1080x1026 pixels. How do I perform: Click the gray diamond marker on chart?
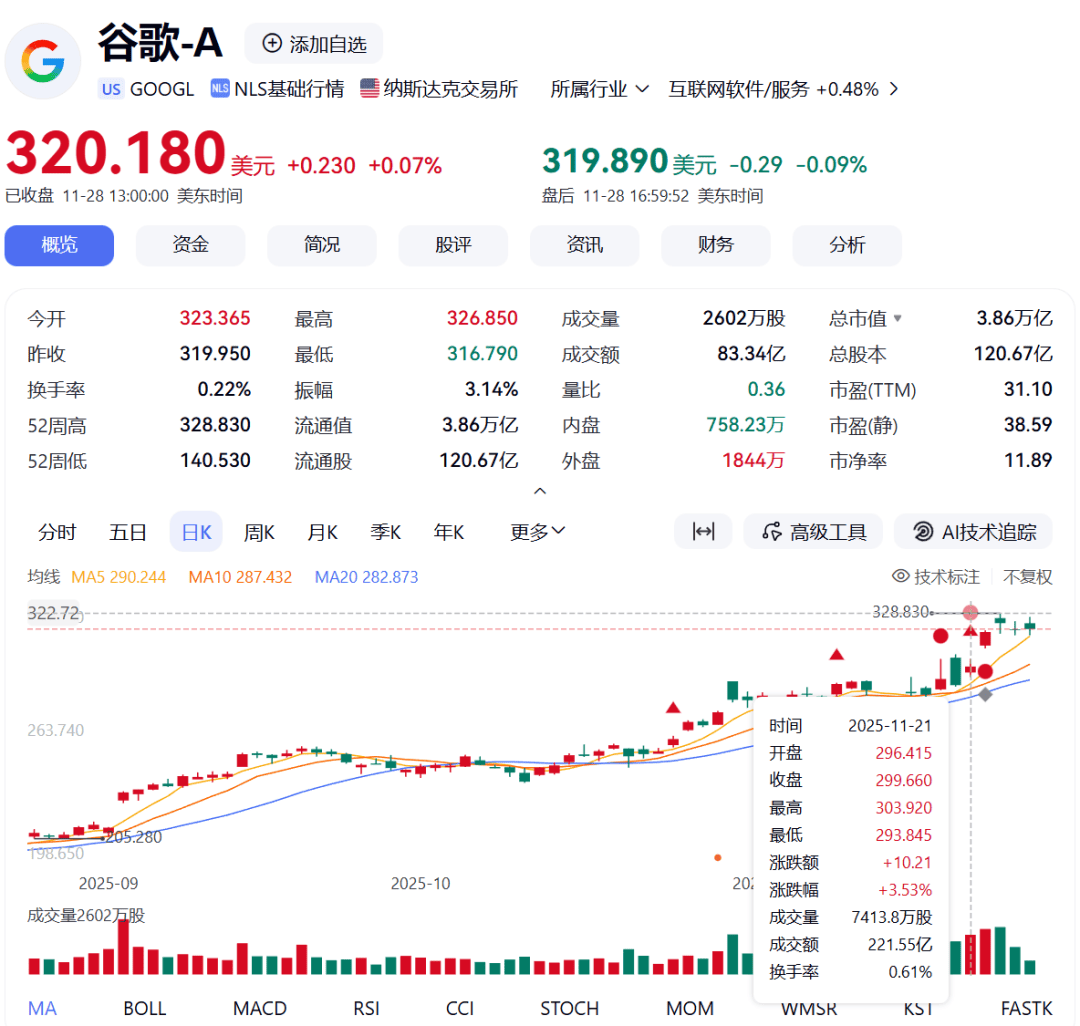[985, 694]
